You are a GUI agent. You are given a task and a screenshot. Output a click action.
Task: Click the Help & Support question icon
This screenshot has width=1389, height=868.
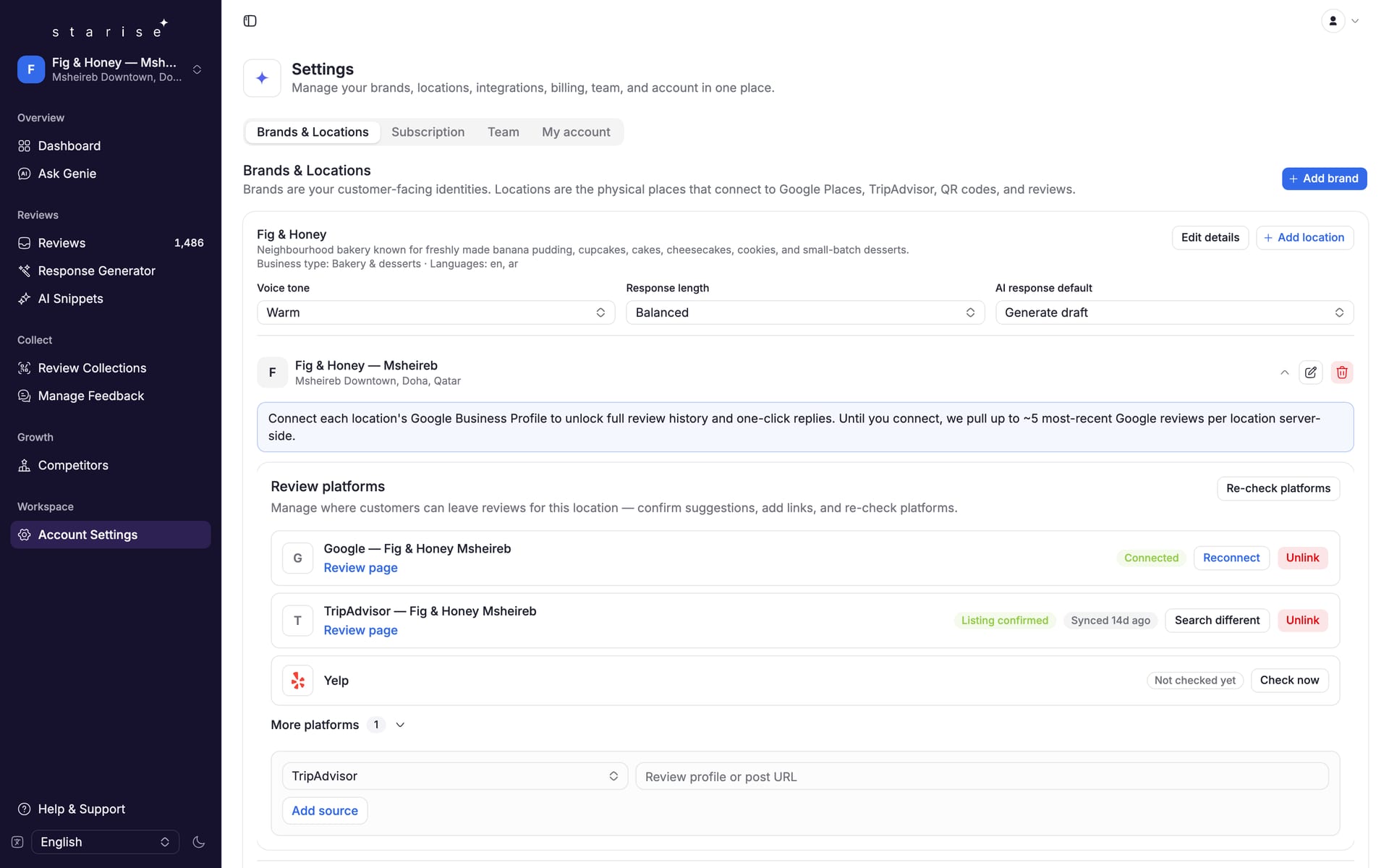[25, 809]
